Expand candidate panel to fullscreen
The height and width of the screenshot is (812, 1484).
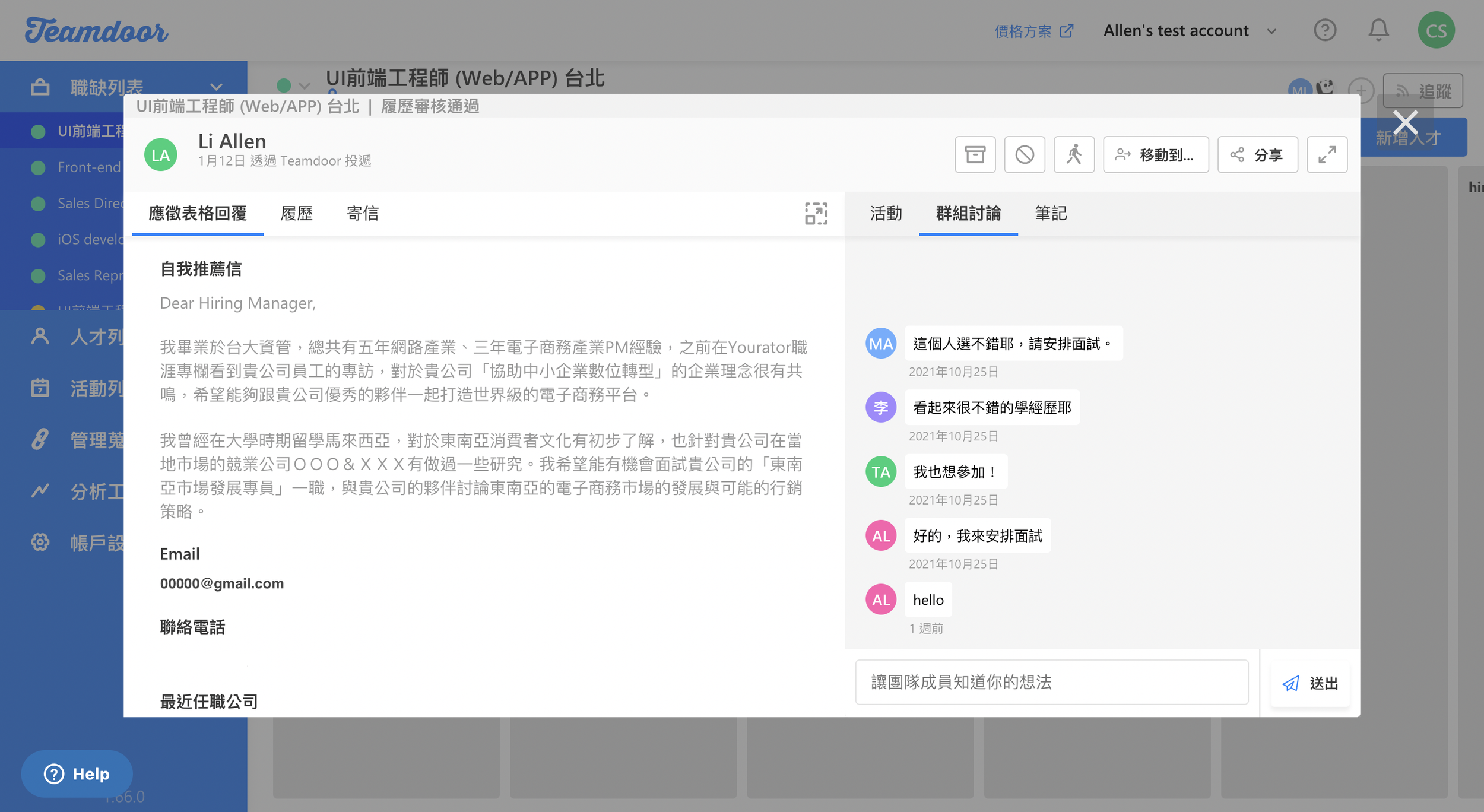(1327, 155)
